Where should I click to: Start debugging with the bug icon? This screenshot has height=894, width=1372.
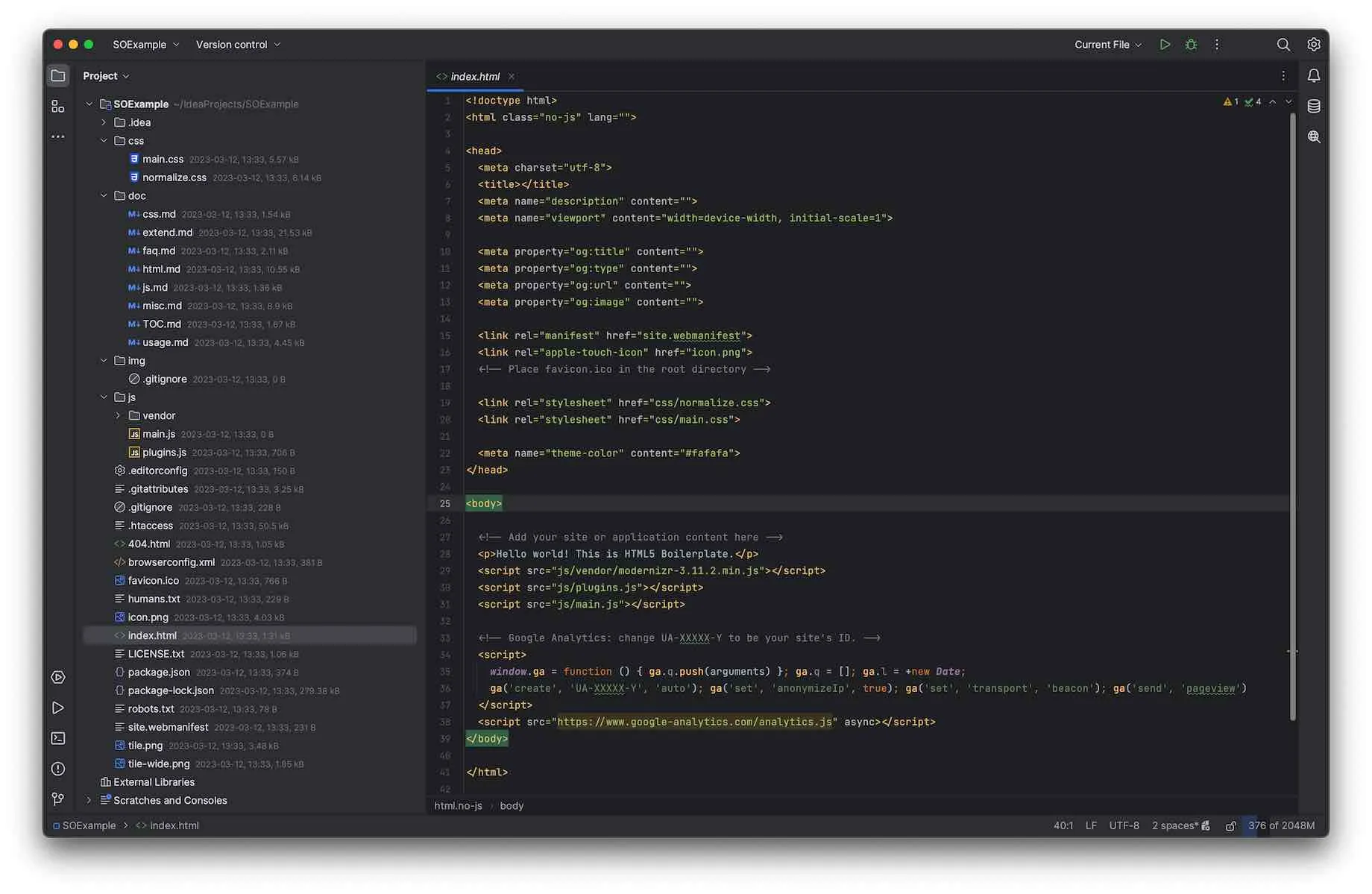1192,45
